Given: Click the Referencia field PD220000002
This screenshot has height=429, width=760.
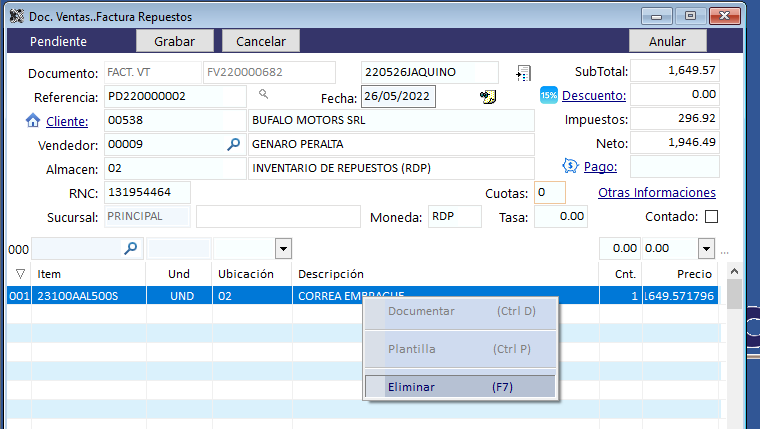Looking at the screenshot, I should [175, 96].
